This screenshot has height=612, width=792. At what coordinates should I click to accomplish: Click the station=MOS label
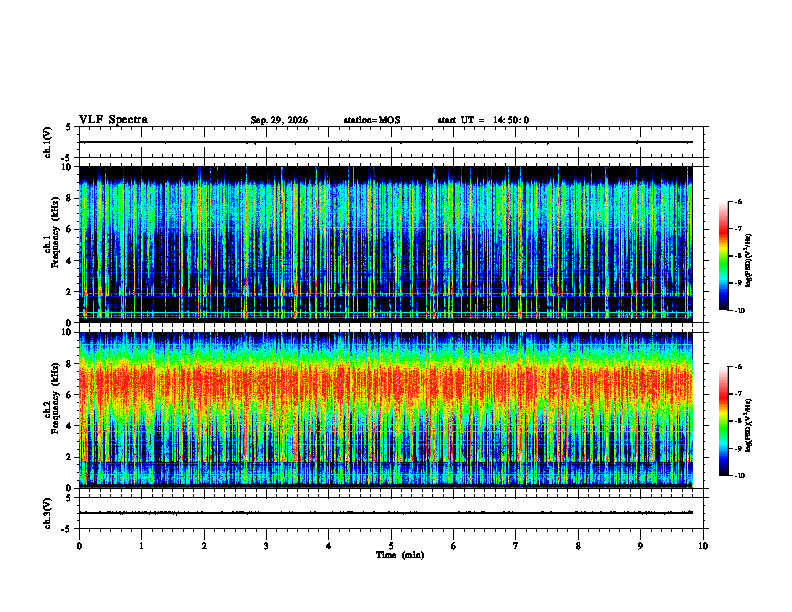coord(372,120)
